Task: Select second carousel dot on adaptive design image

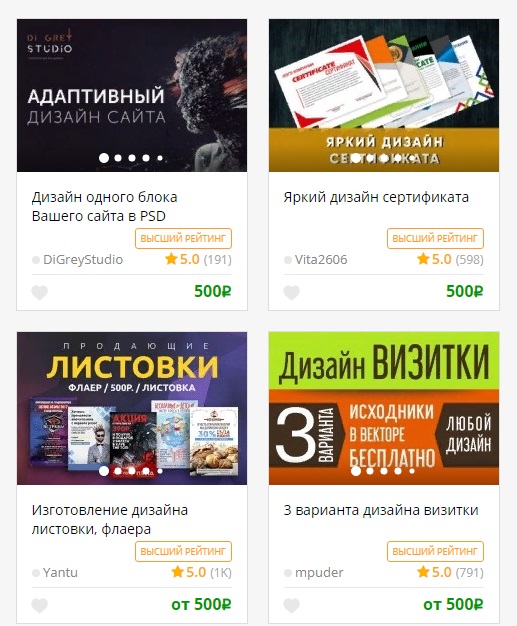Action: point(118,158)
